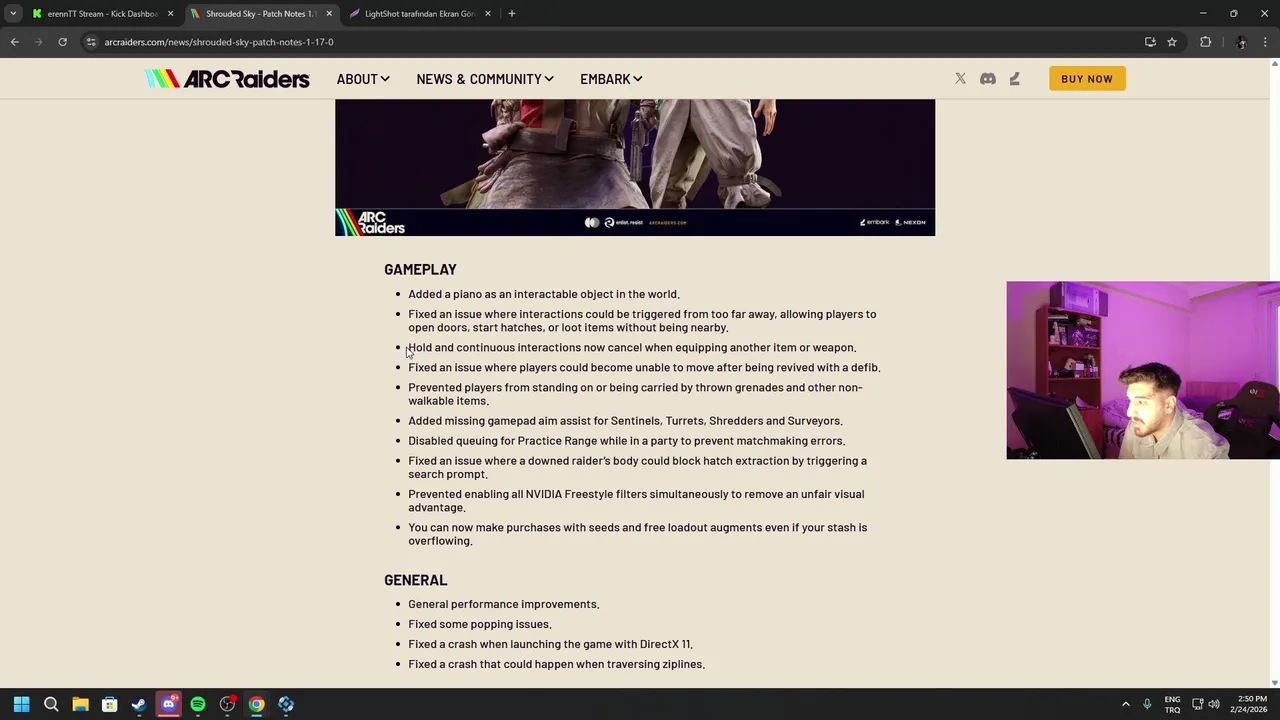The image size is (1280, 720).
Task: Open the clock and date panel
Action: coord(1248,704)
